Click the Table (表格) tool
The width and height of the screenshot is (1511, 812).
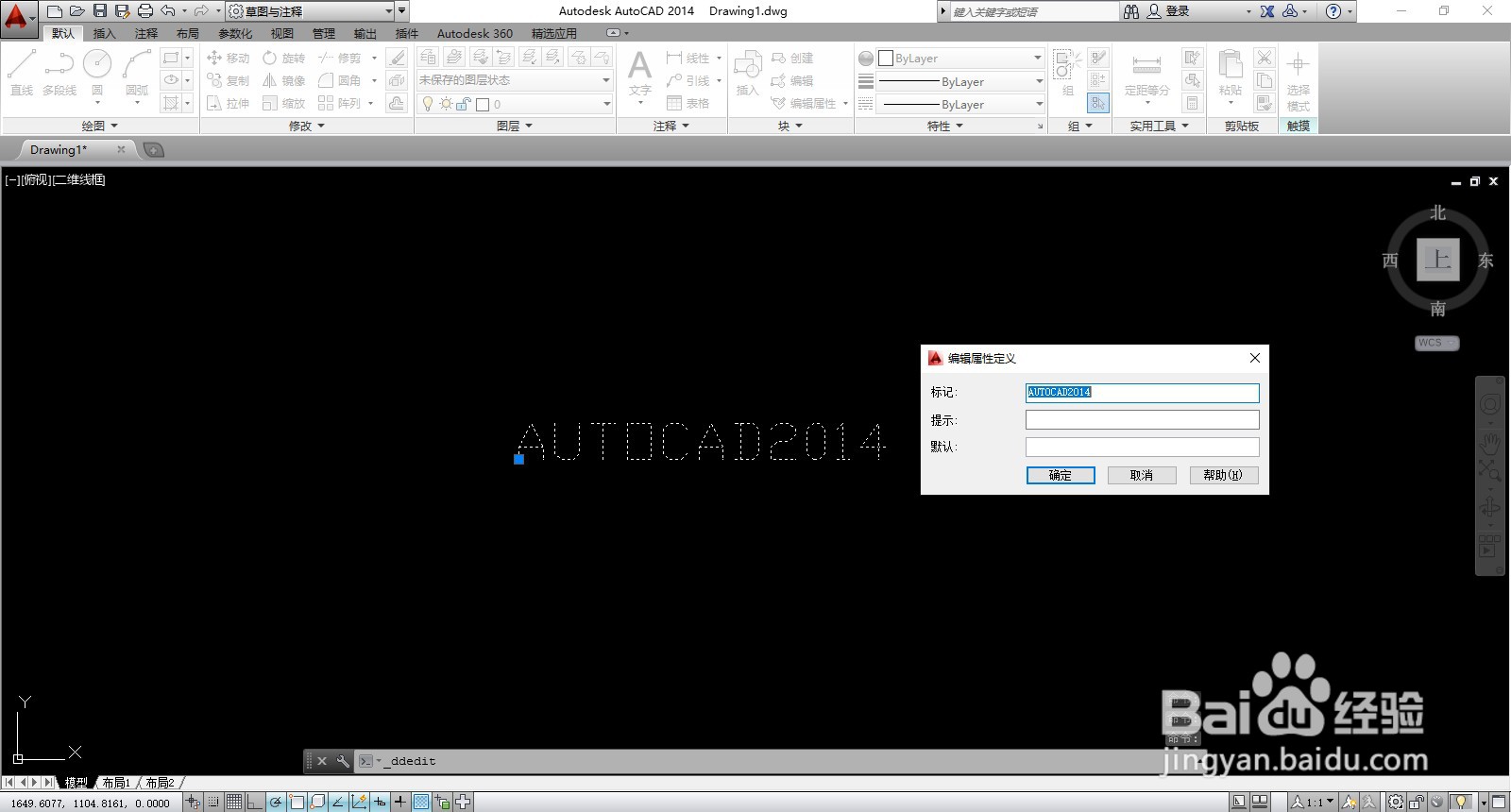tap(688, 103)
